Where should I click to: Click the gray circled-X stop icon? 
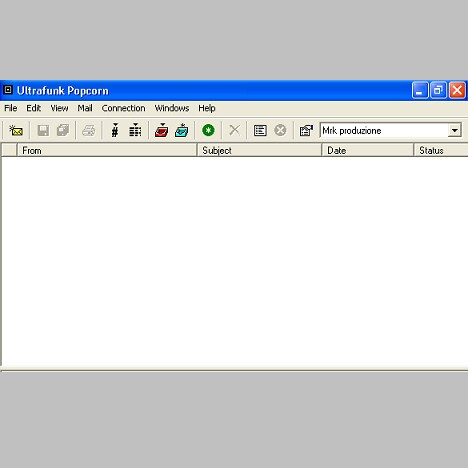(x=280, y=130)
